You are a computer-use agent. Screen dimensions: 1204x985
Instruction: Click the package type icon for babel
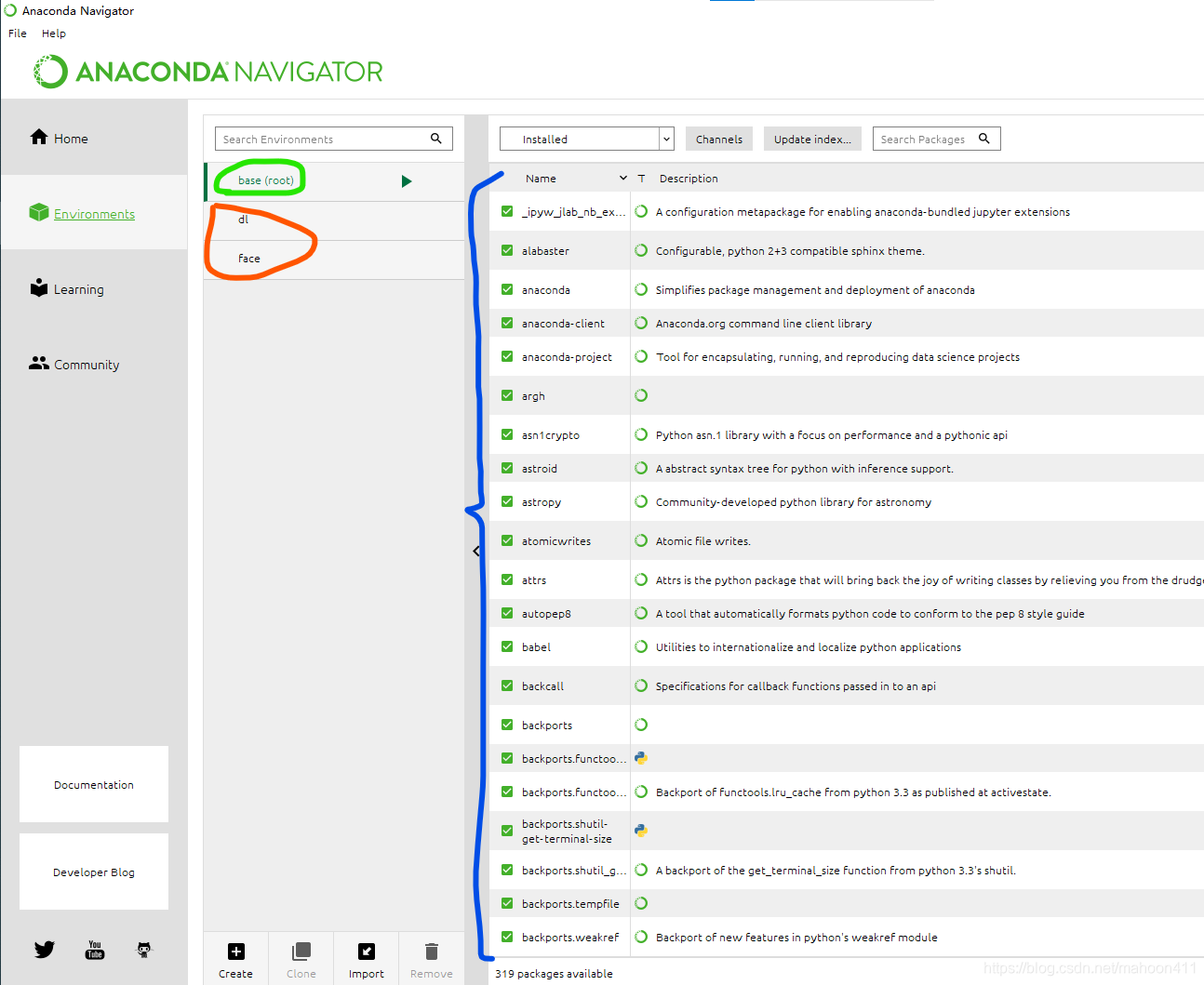pos(641,646)
